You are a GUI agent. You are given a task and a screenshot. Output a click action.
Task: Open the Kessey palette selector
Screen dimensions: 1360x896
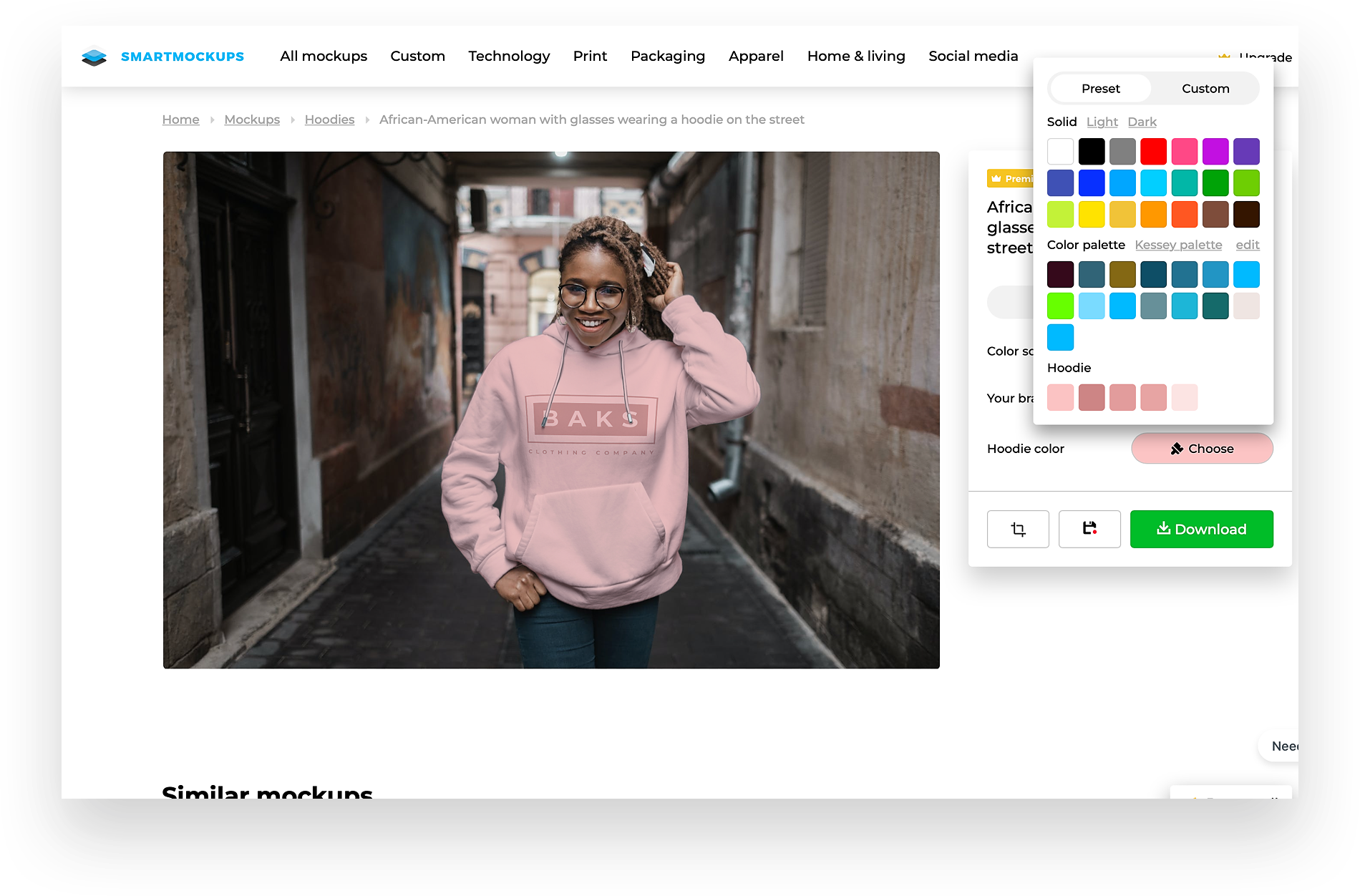click(x=1178, y=245)
